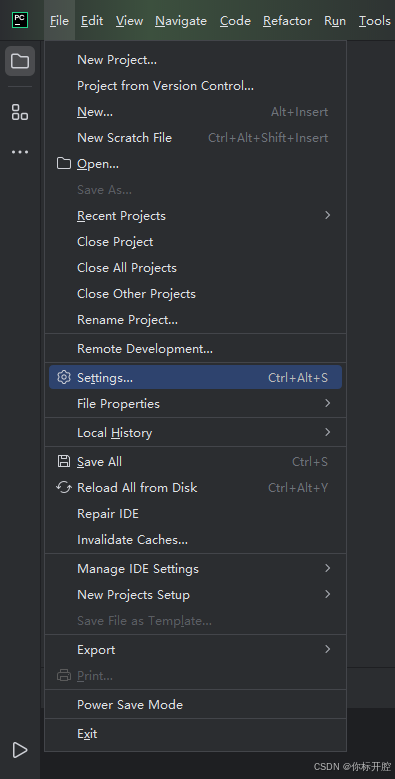This screenshot has height=779, width=395.
Task: Expand the Recent Projects submenu arrow
Action: [327, 215]
